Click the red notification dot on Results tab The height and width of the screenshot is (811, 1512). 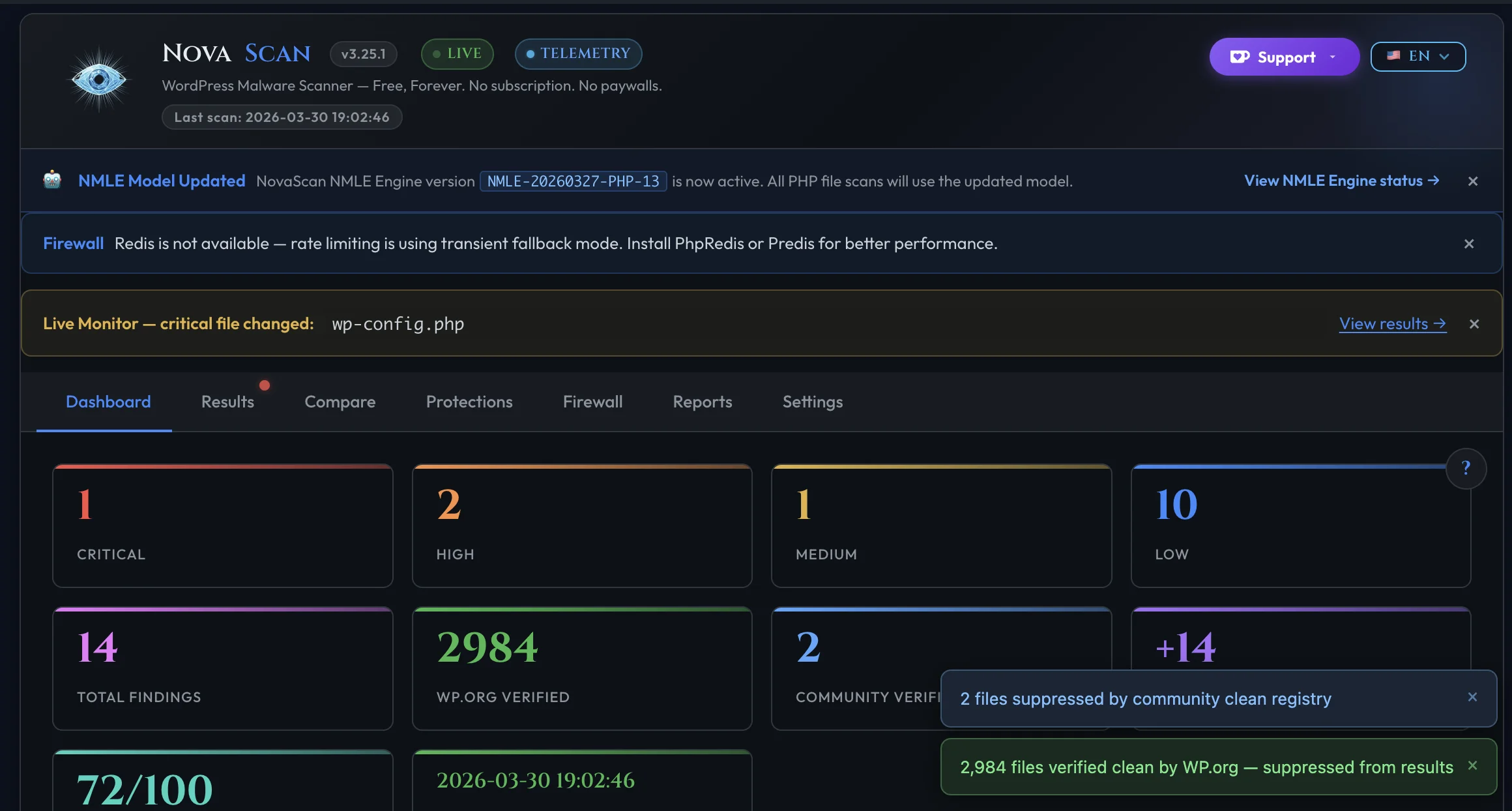coord(265,385)
